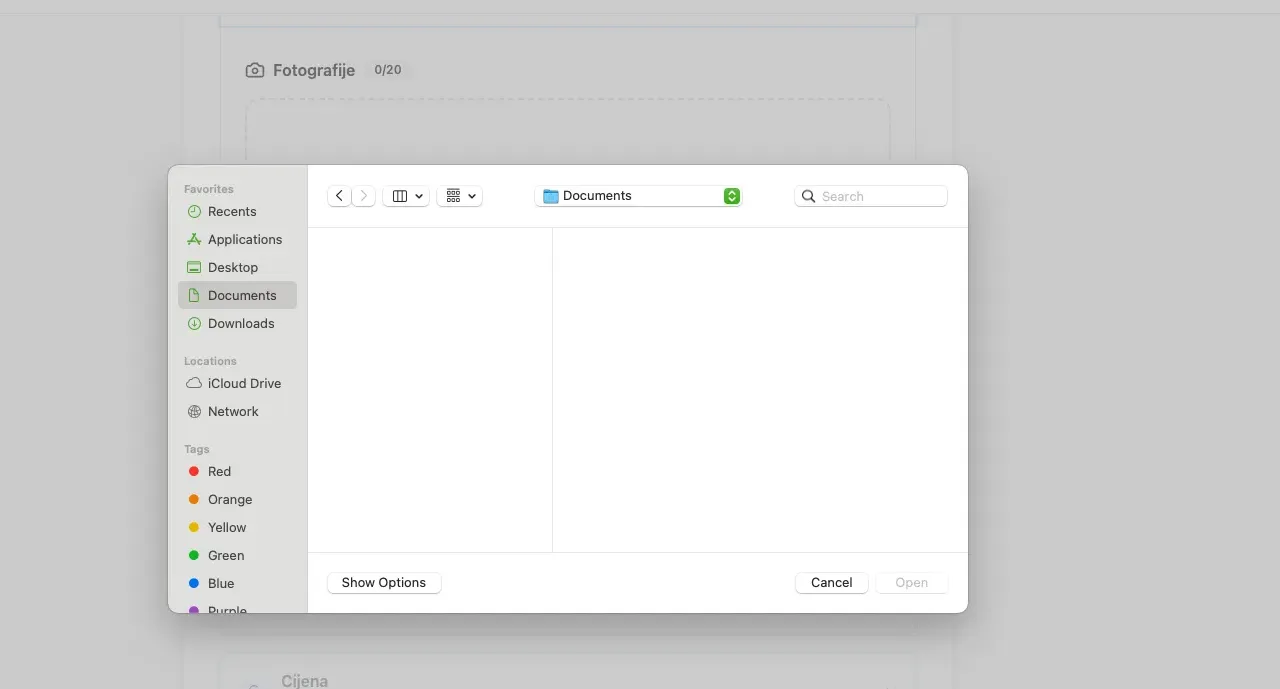Go to the Downloads folder
This screenshot has height=689, width=1280.
[x=240, y=324]
